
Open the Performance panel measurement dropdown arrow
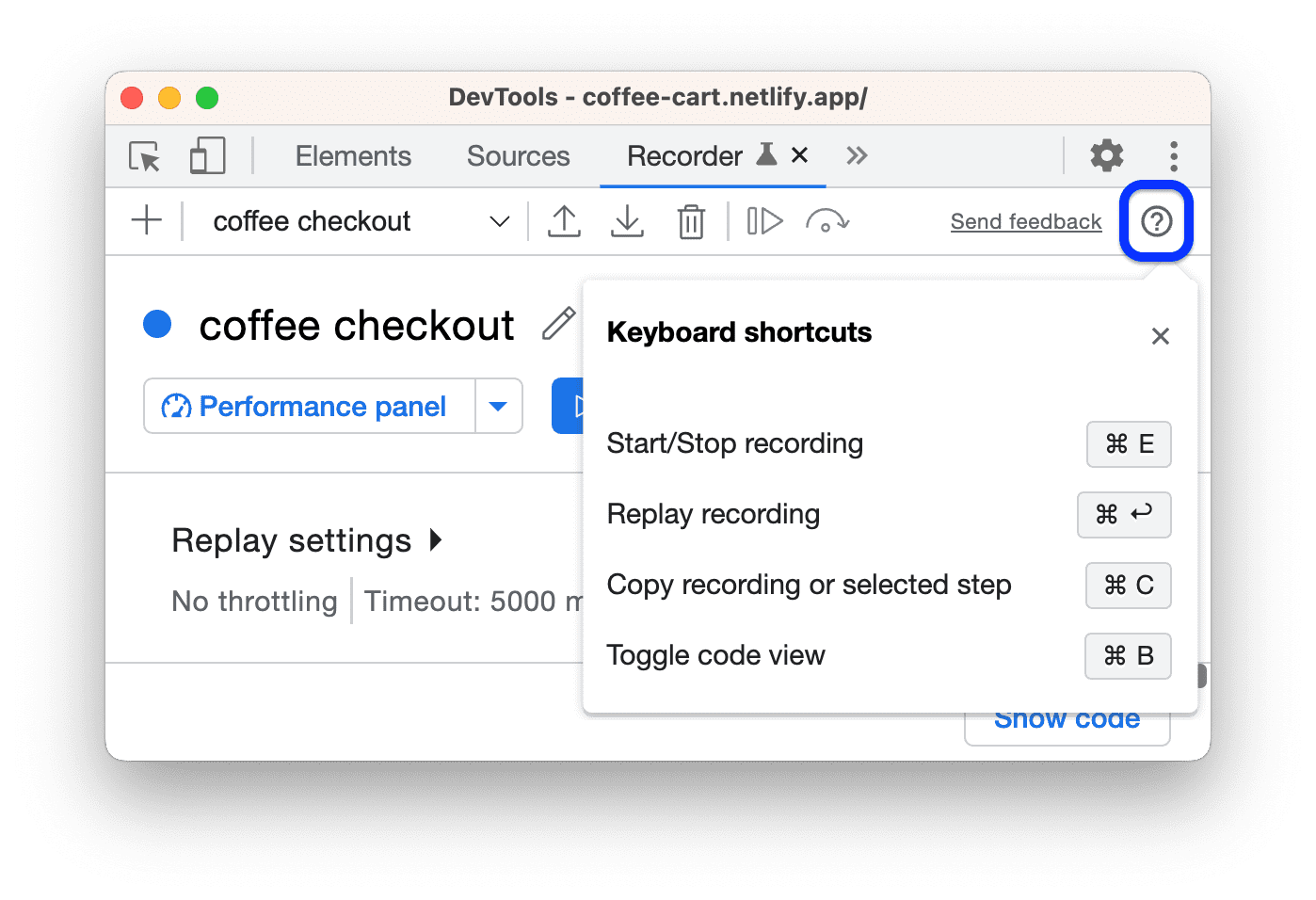pyautogui.click(x=498, y=406)
